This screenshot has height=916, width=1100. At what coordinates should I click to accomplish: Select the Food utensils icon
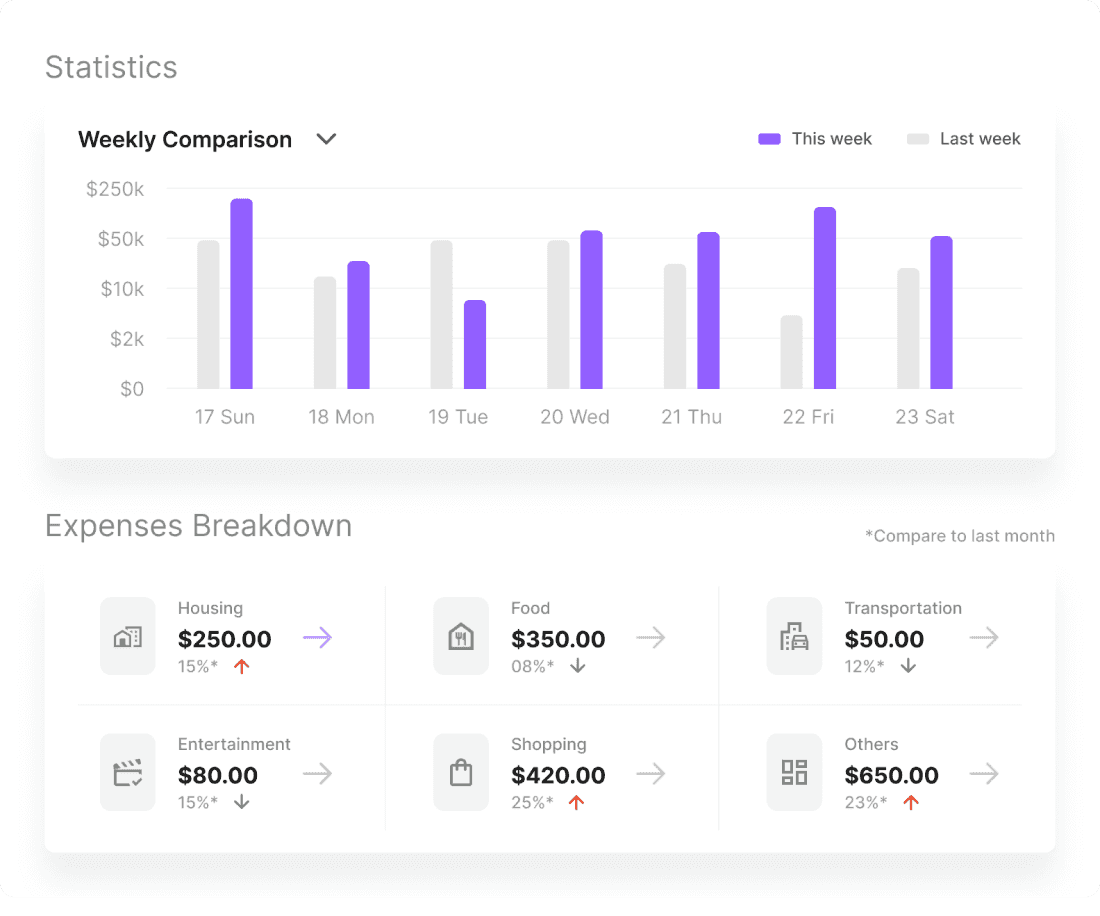pyautogui.click(x=461, y=637)
